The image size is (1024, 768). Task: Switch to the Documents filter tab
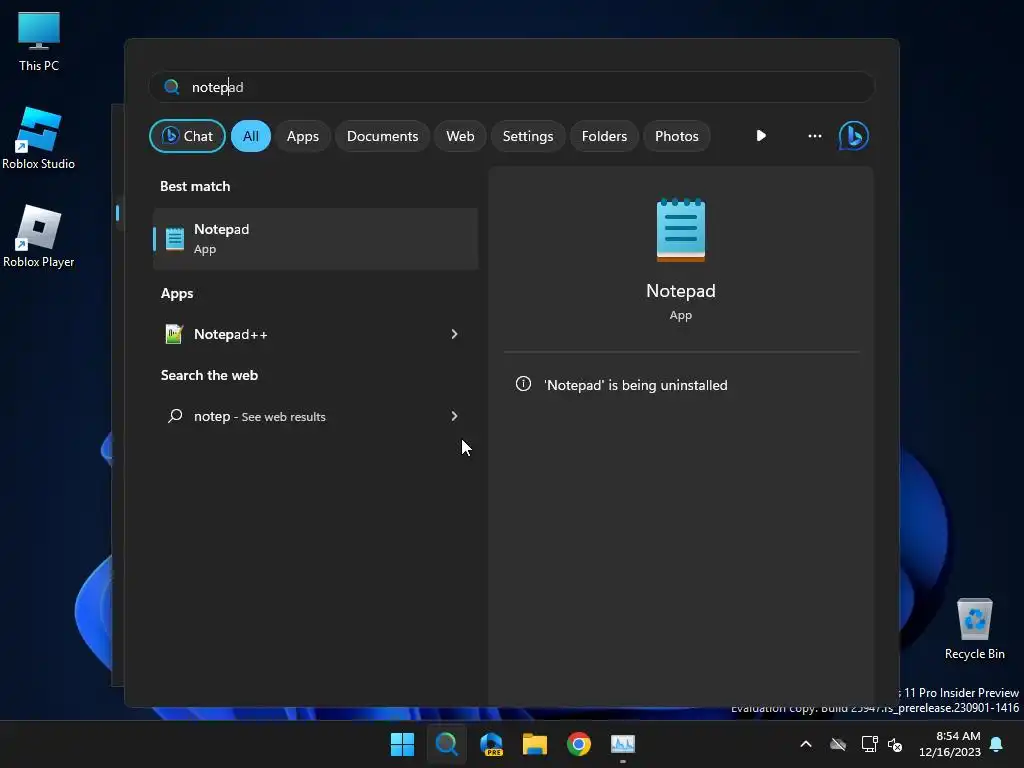[382, 136]
